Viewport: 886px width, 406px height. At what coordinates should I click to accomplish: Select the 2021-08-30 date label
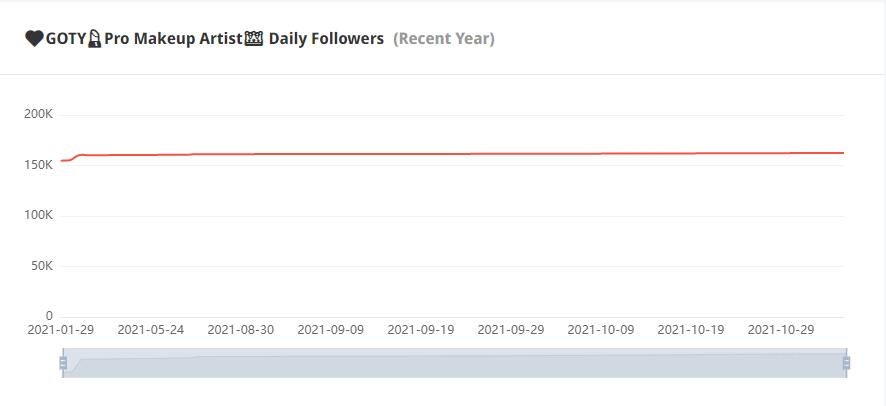pos(241,329)
